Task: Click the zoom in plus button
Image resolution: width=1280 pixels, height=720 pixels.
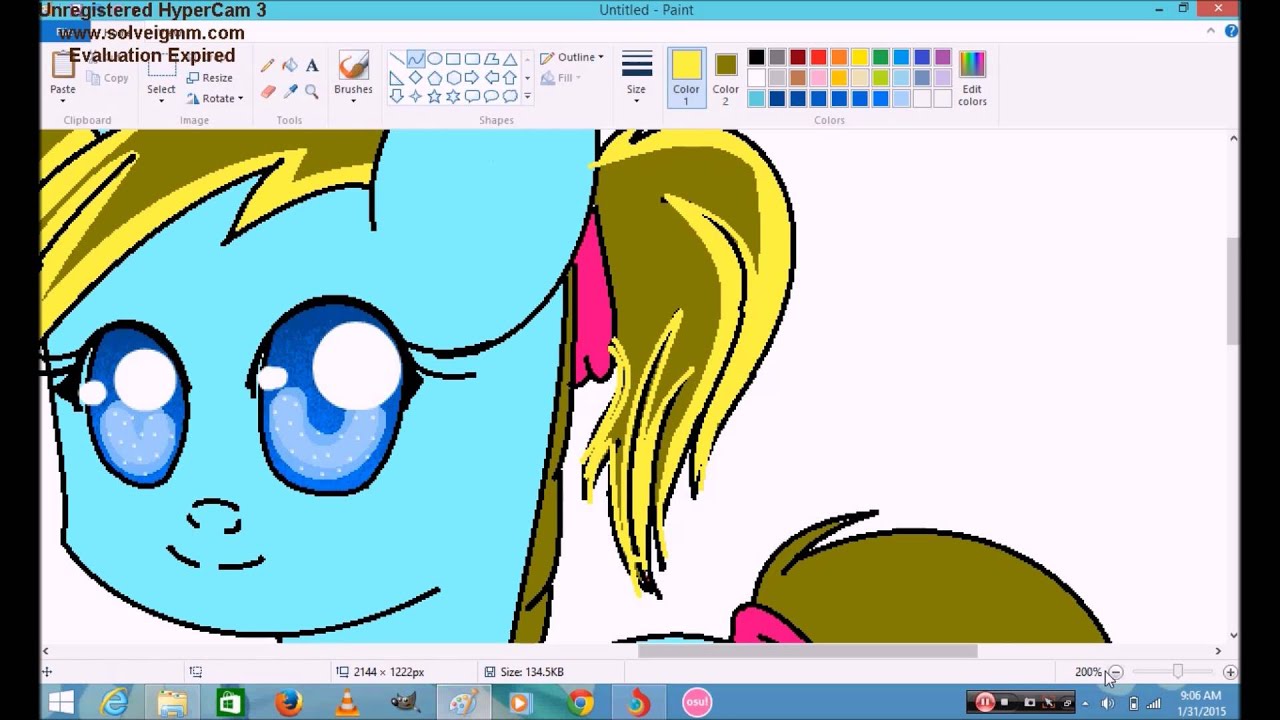Action: click(1230, 672)
